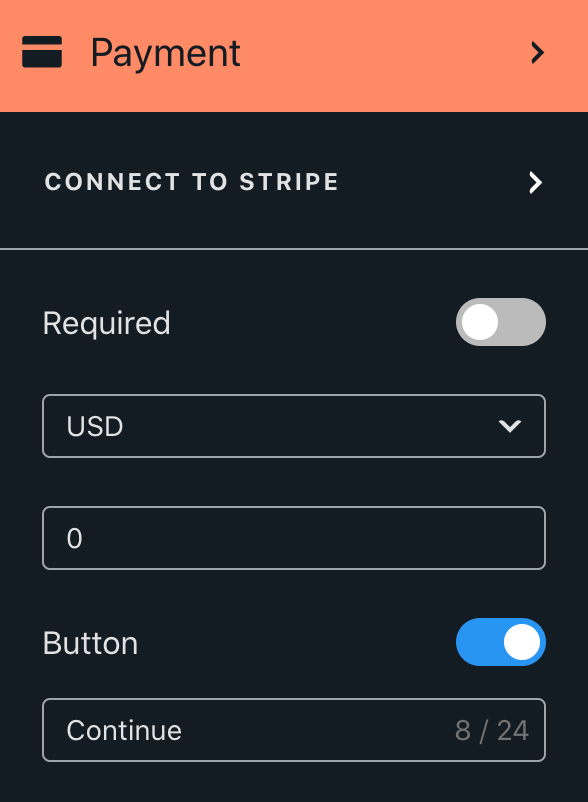Click the USD text in the currency selector
588x802 pixels.
(x=95, y=427)
